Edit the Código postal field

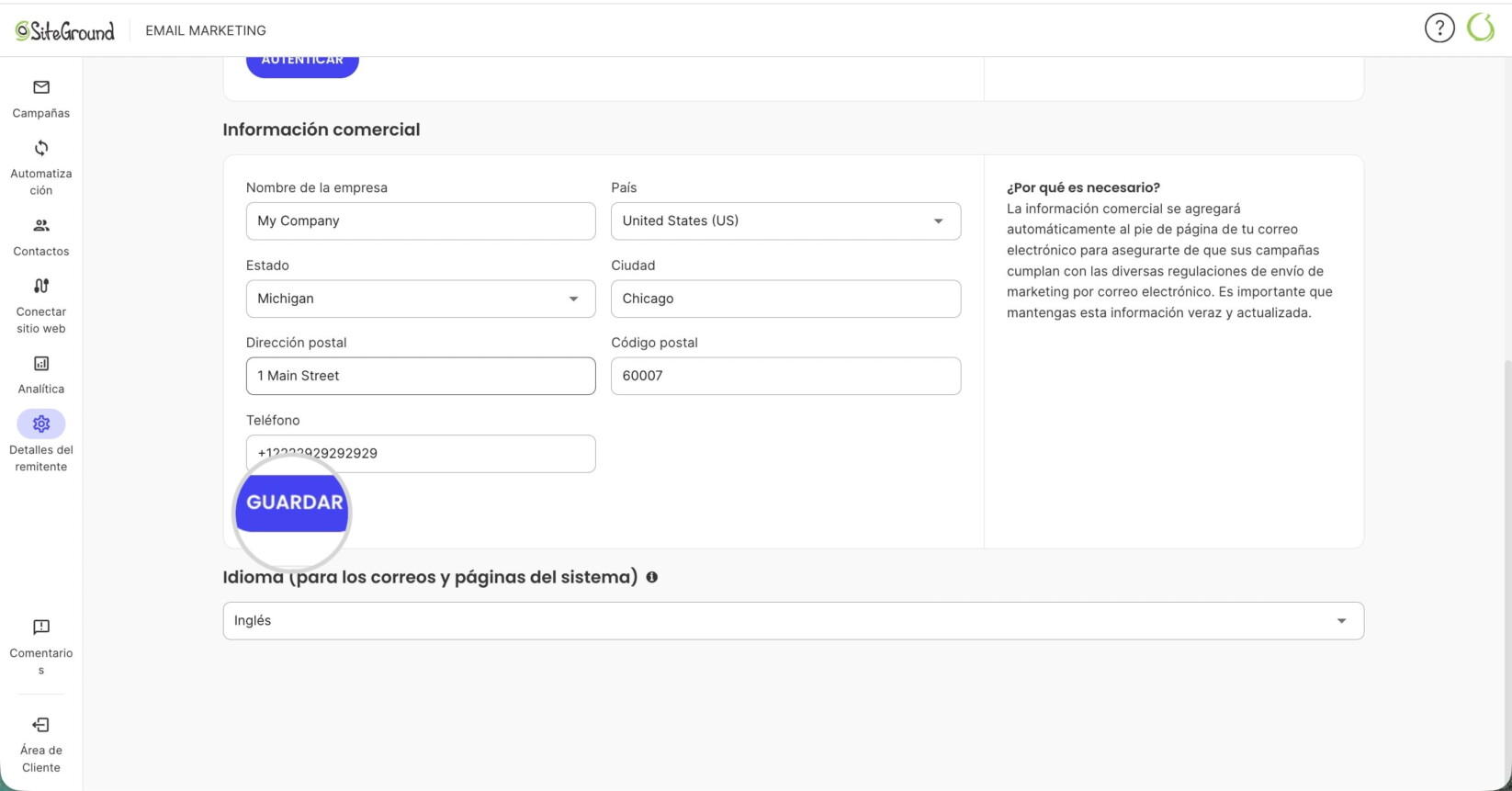point(786,376)
